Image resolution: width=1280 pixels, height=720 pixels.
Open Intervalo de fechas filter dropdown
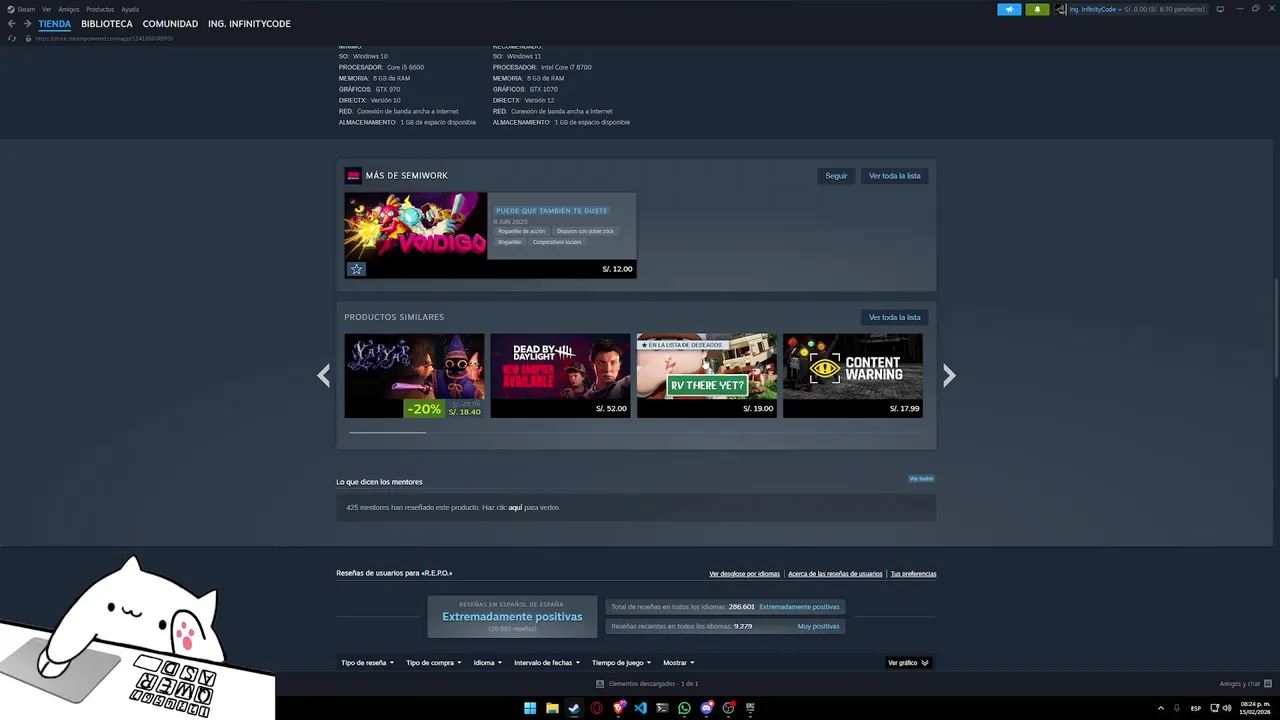546,663
